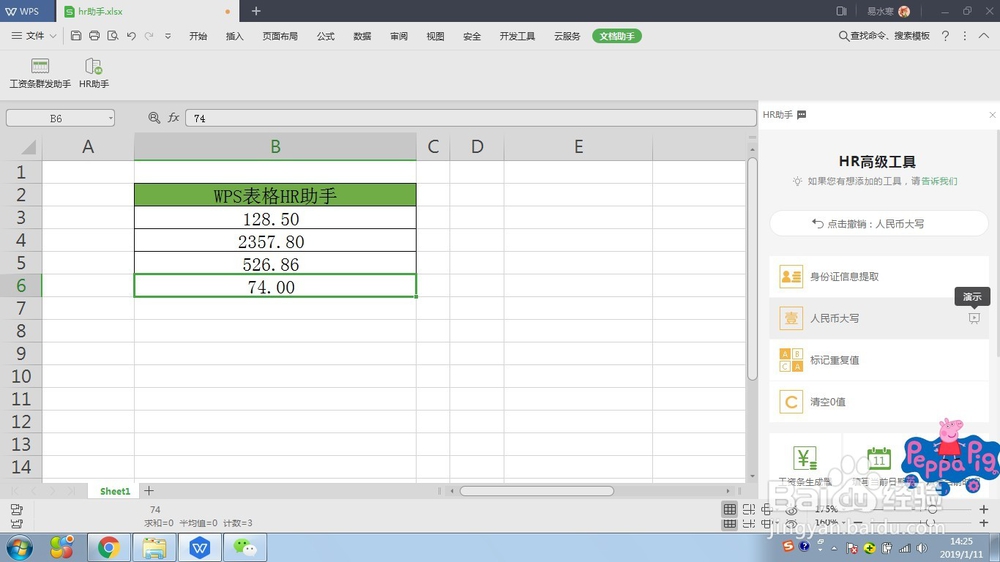Undo the last action
The width and height of the screenshot is (1000, 562).
pyautogui.click(x=131, y=36)
